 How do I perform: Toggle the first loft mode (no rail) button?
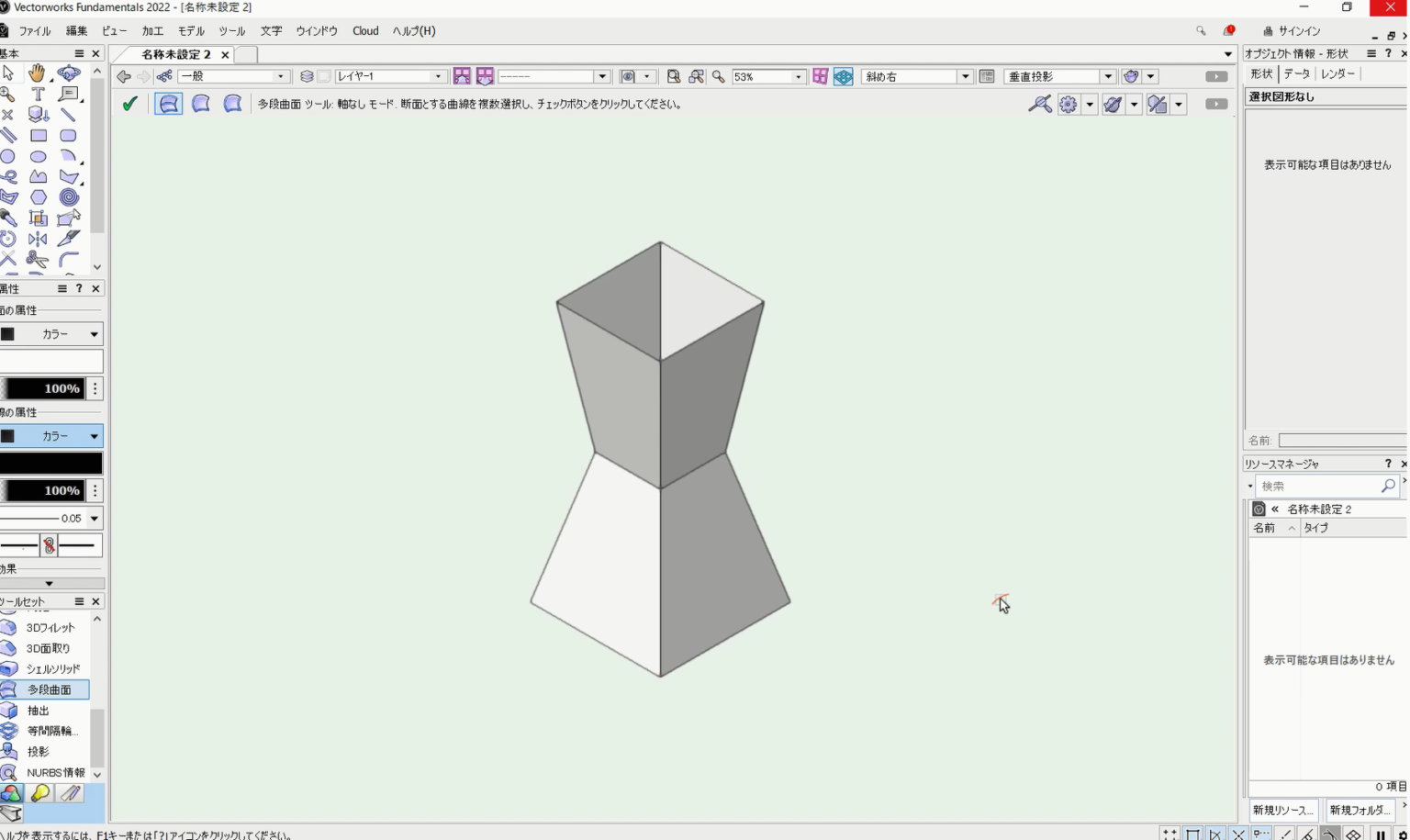pos(169,104)
